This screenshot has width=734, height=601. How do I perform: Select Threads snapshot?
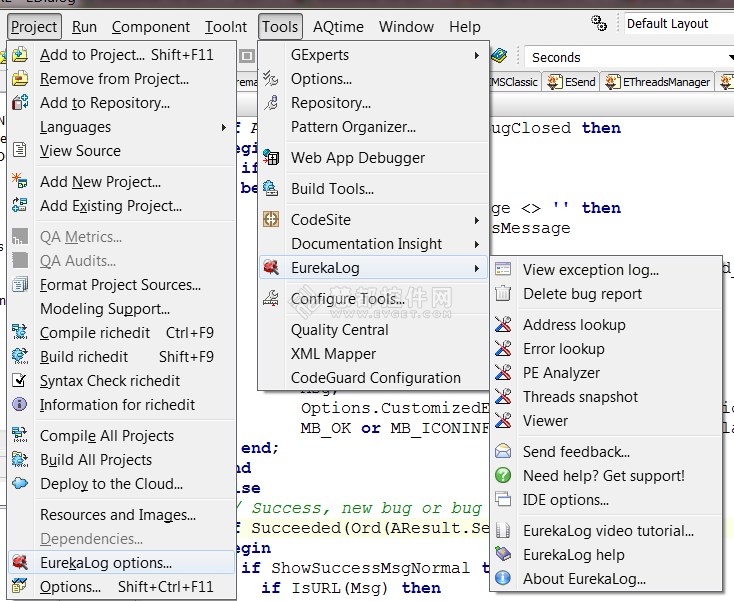coord(606,396)
